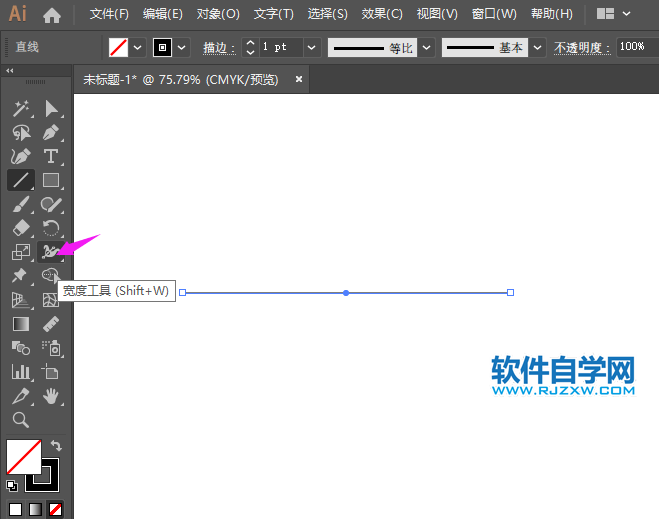Swap fill and stroke colors arrow
The height and width of the screenshot is (519, 659).
point(56,445)
